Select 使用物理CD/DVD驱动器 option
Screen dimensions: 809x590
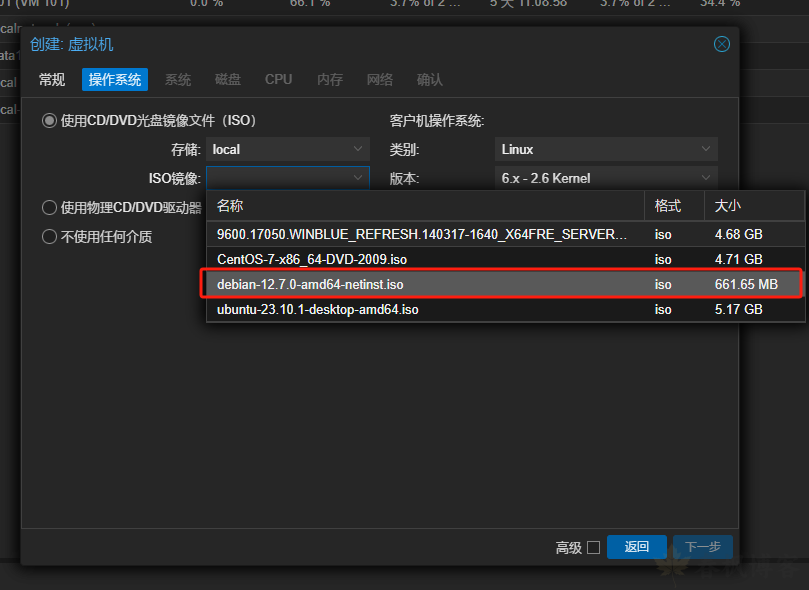(49, 208)
